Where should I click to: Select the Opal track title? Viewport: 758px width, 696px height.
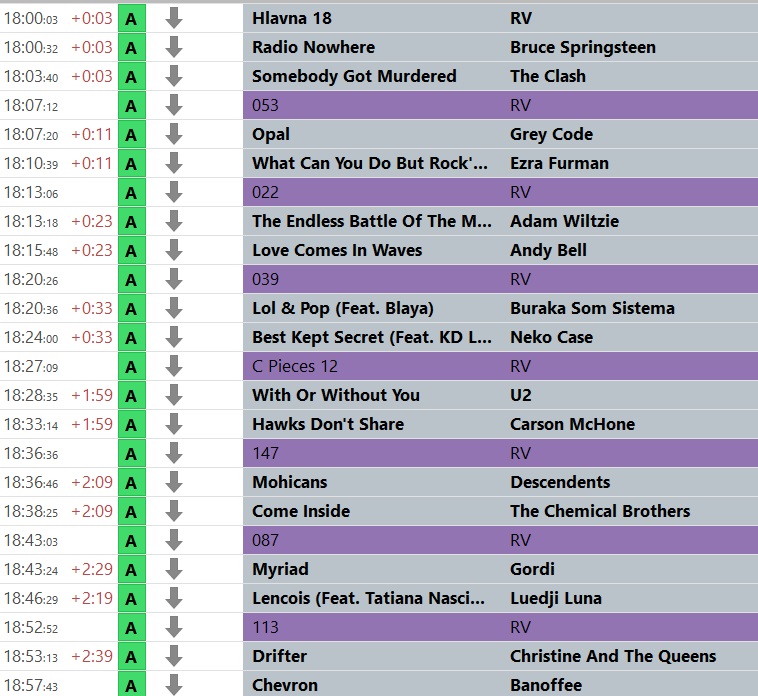[271, 135]
